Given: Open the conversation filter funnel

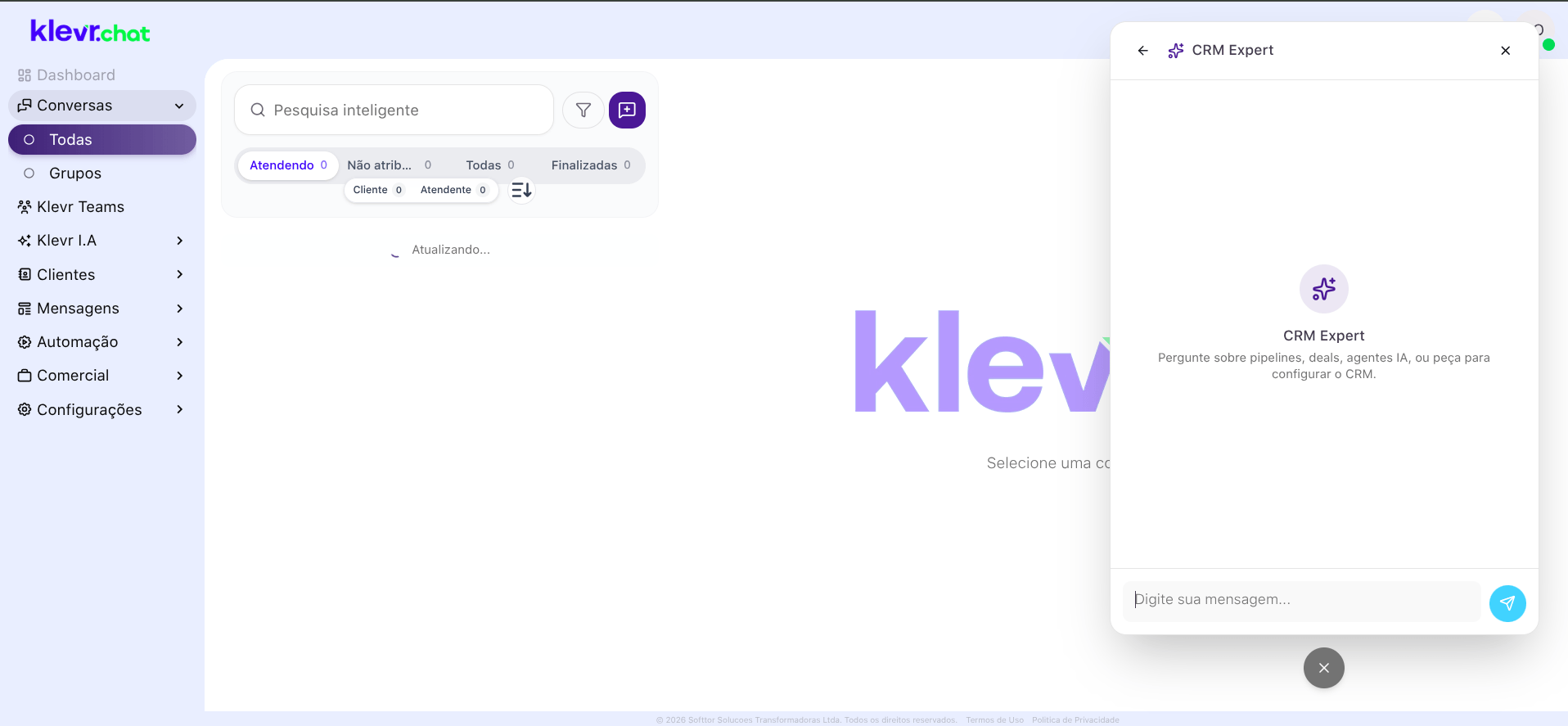Looking at the screenshot, I should point(583,110).
